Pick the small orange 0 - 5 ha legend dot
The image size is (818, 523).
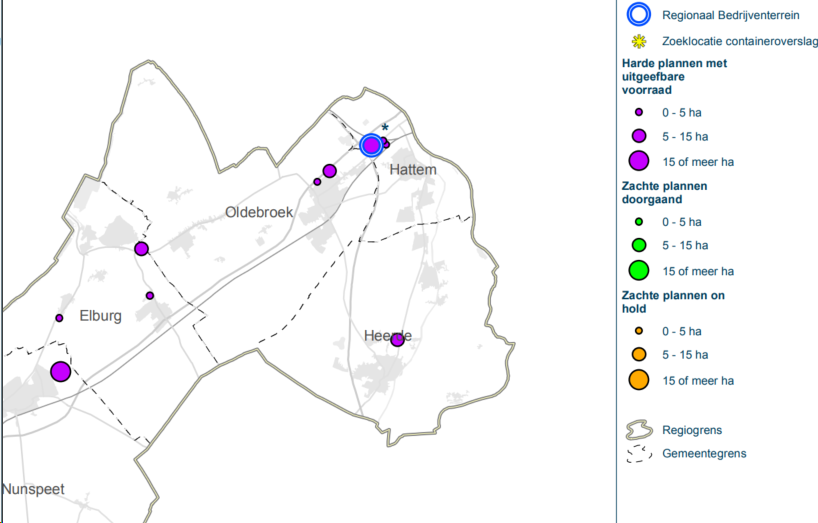(638, 331)
